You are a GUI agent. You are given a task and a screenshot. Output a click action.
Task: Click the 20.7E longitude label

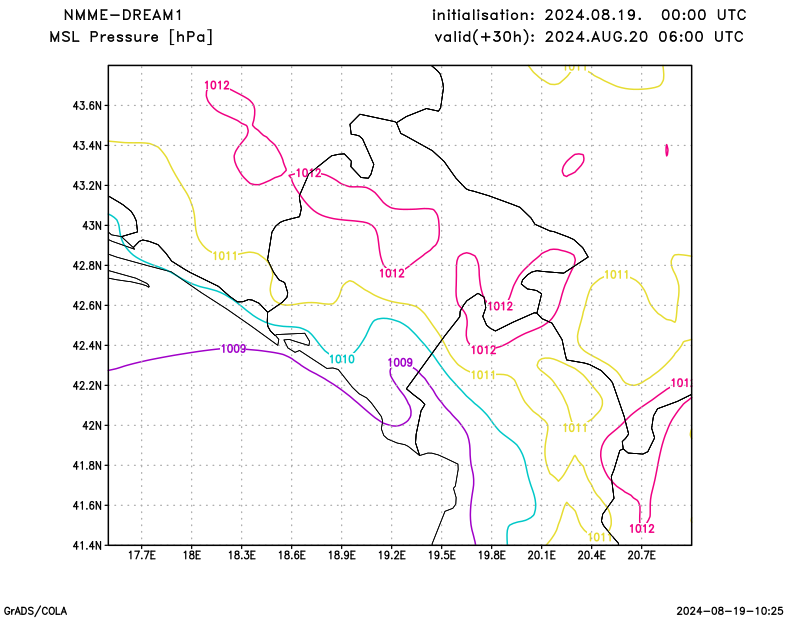point(641,555)
